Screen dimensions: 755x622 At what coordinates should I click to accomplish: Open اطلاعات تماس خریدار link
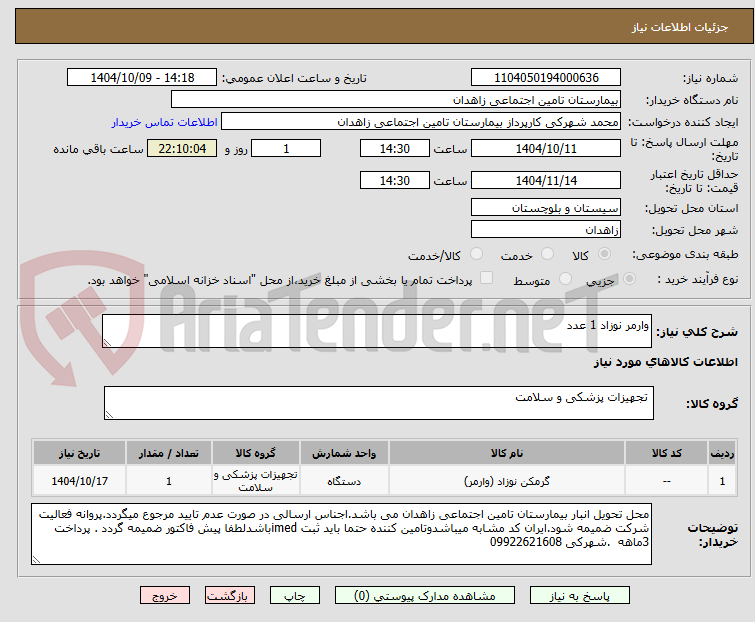[x=165, y=122]
